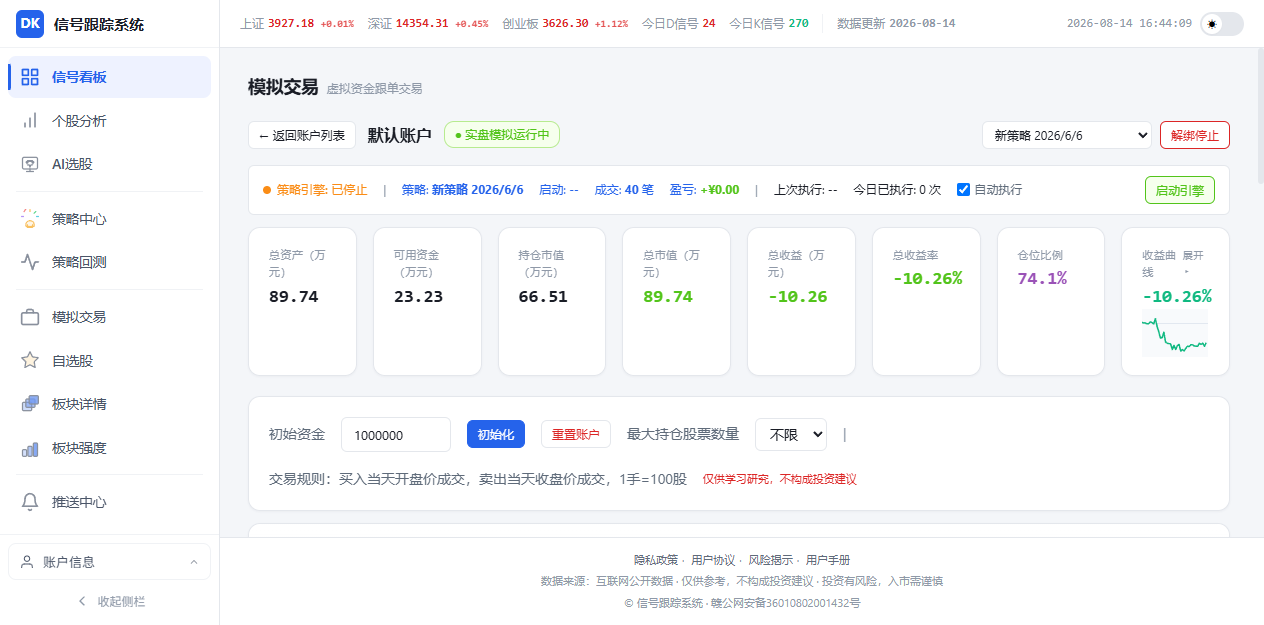Click the 持仓市值 66.51 card
1264x625 pixels.
click(552, 301)
